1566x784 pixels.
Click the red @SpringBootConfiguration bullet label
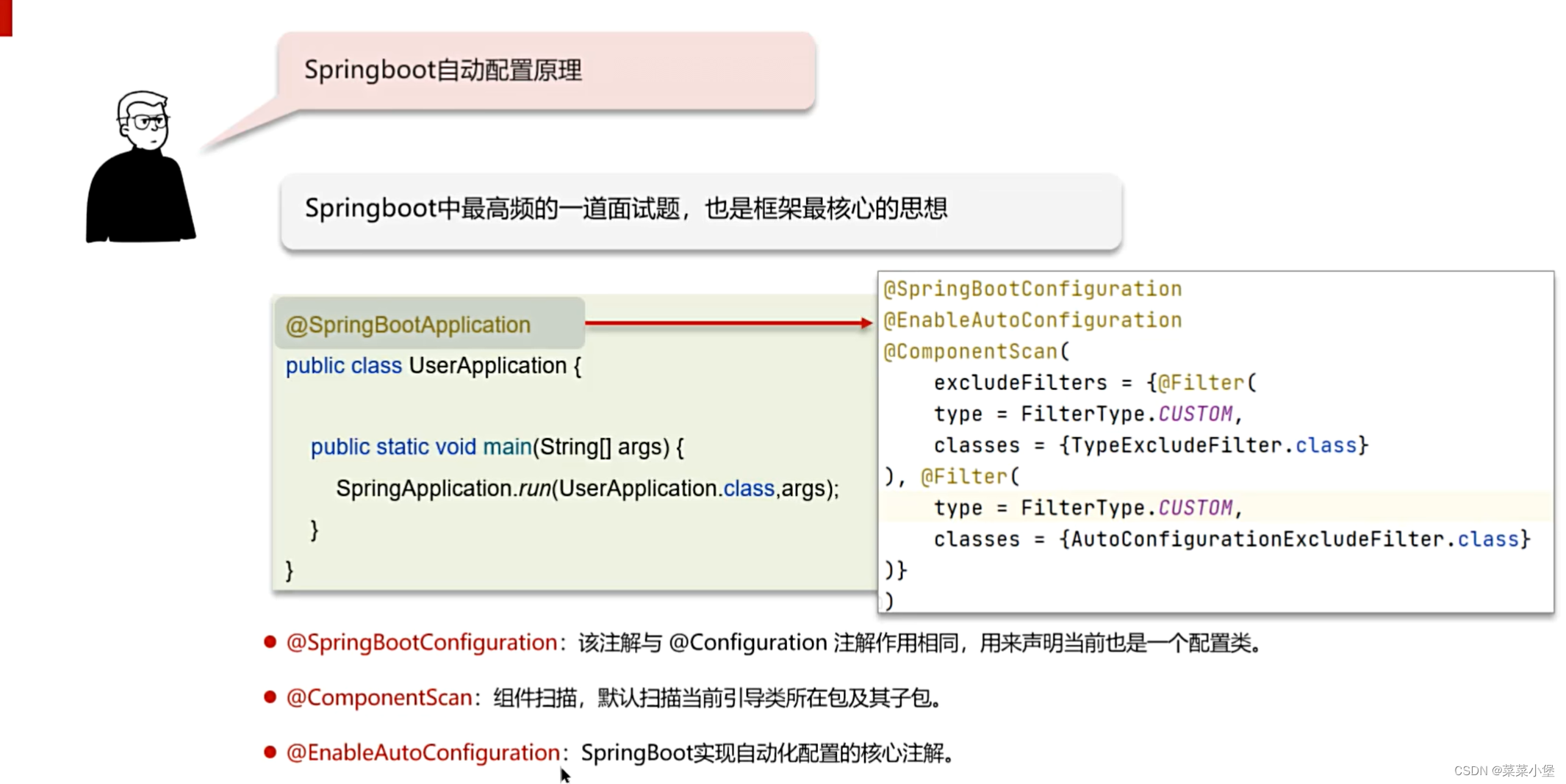(422, 643)
